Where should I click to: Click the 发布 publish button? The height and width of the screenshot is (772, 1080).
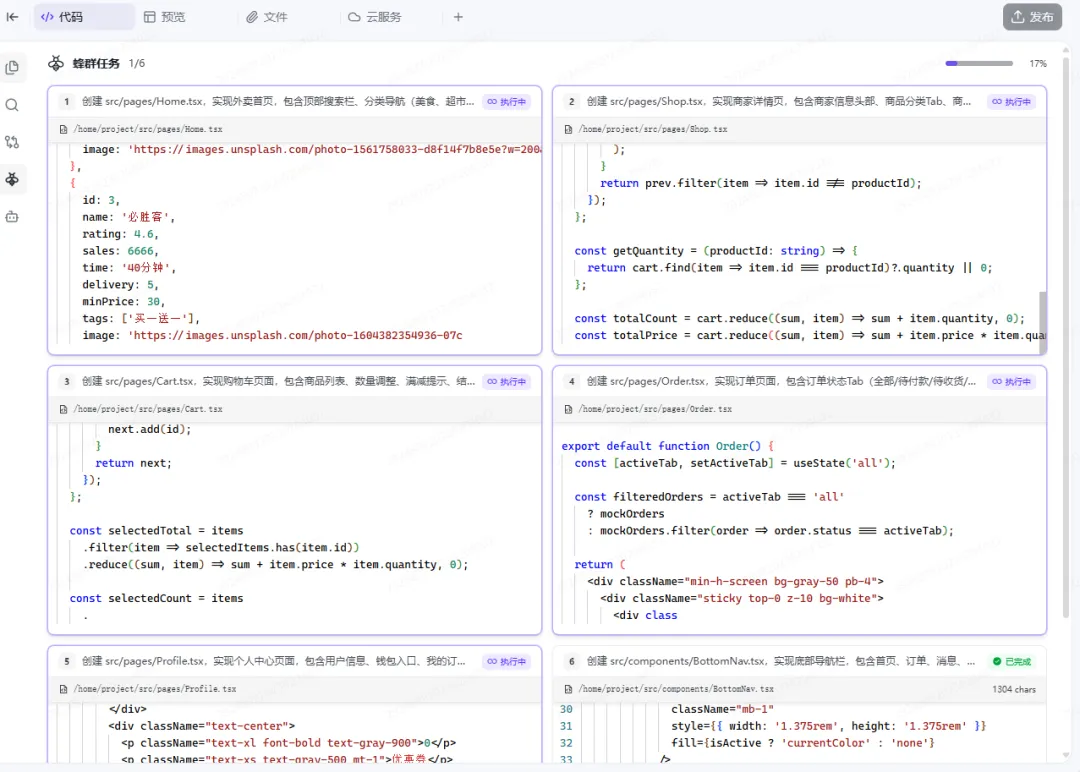[x=1032, y=17]
